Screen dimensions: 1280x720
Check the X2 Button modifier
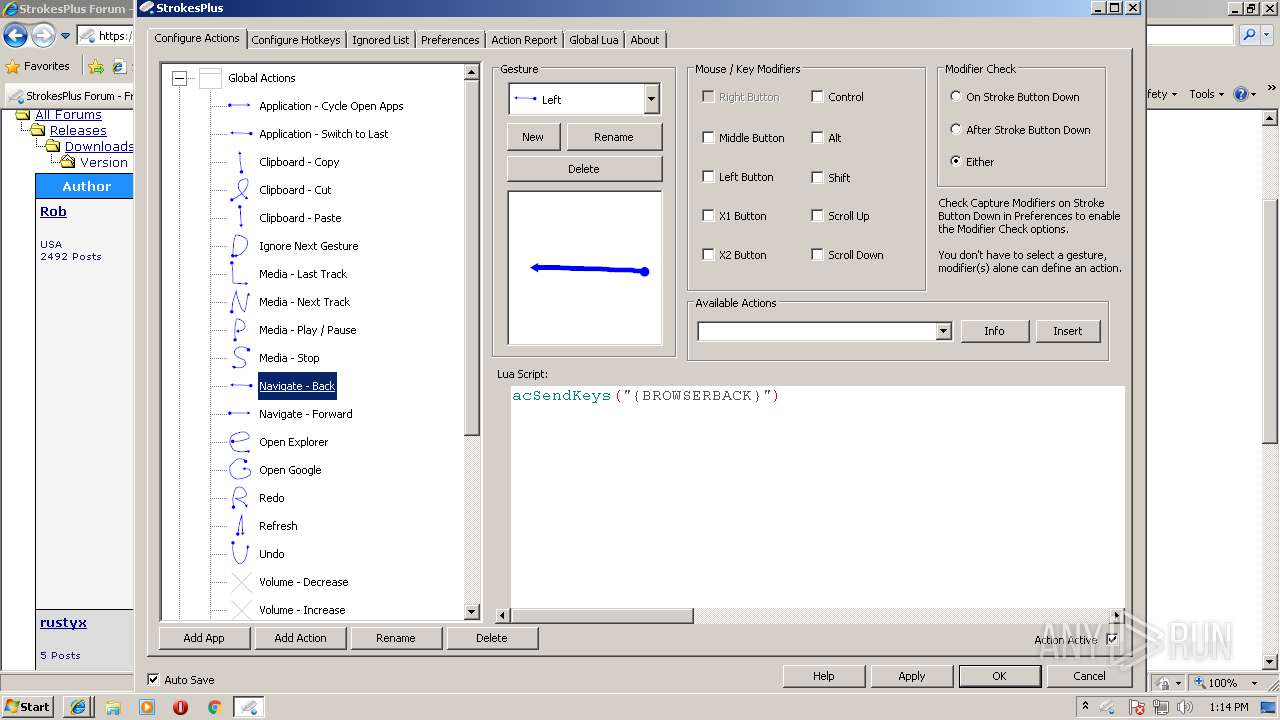coord(708,255)
